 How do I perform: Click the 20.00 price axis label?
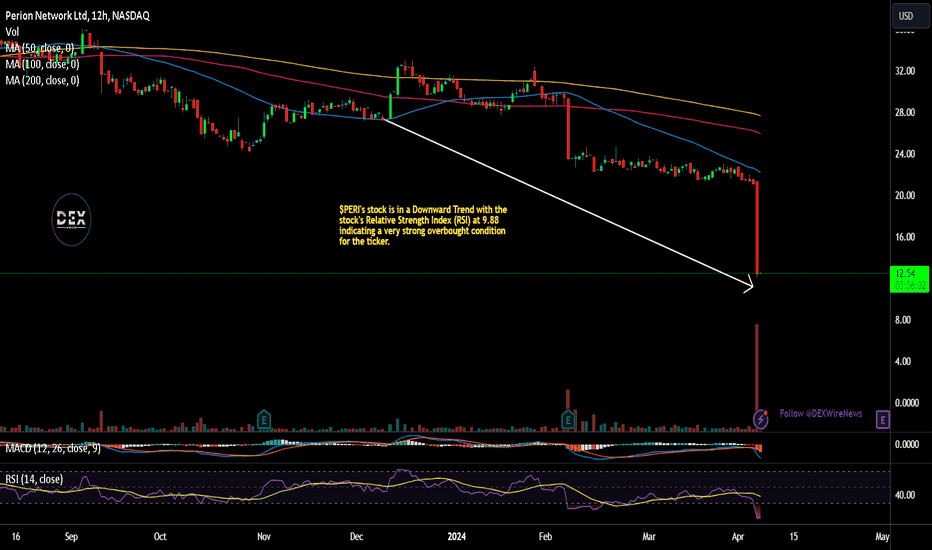[905, 196]
